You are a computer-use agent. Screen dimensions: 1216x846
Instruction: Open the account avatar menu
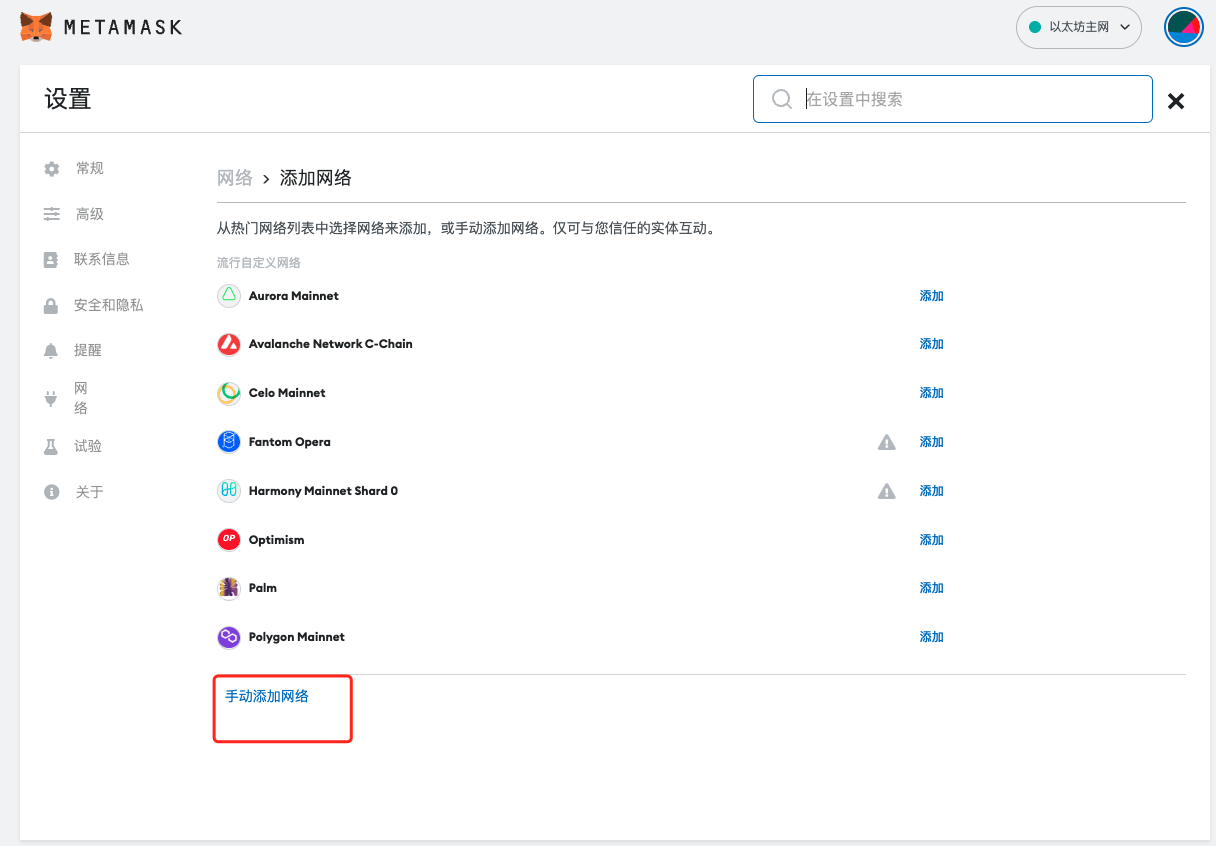[1183, 27]
